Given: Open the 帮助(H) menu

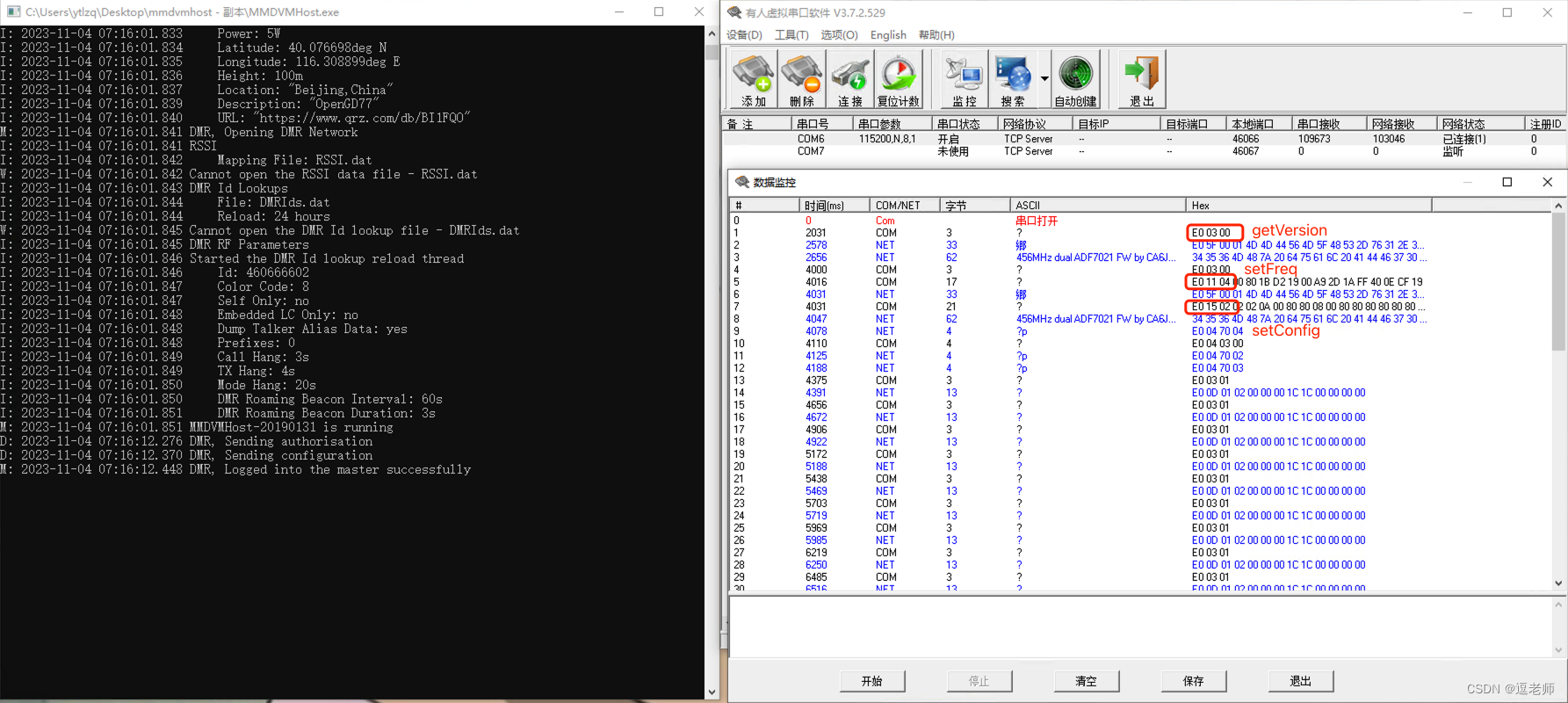Looking at the screenshot, I should tap(936, 35).
